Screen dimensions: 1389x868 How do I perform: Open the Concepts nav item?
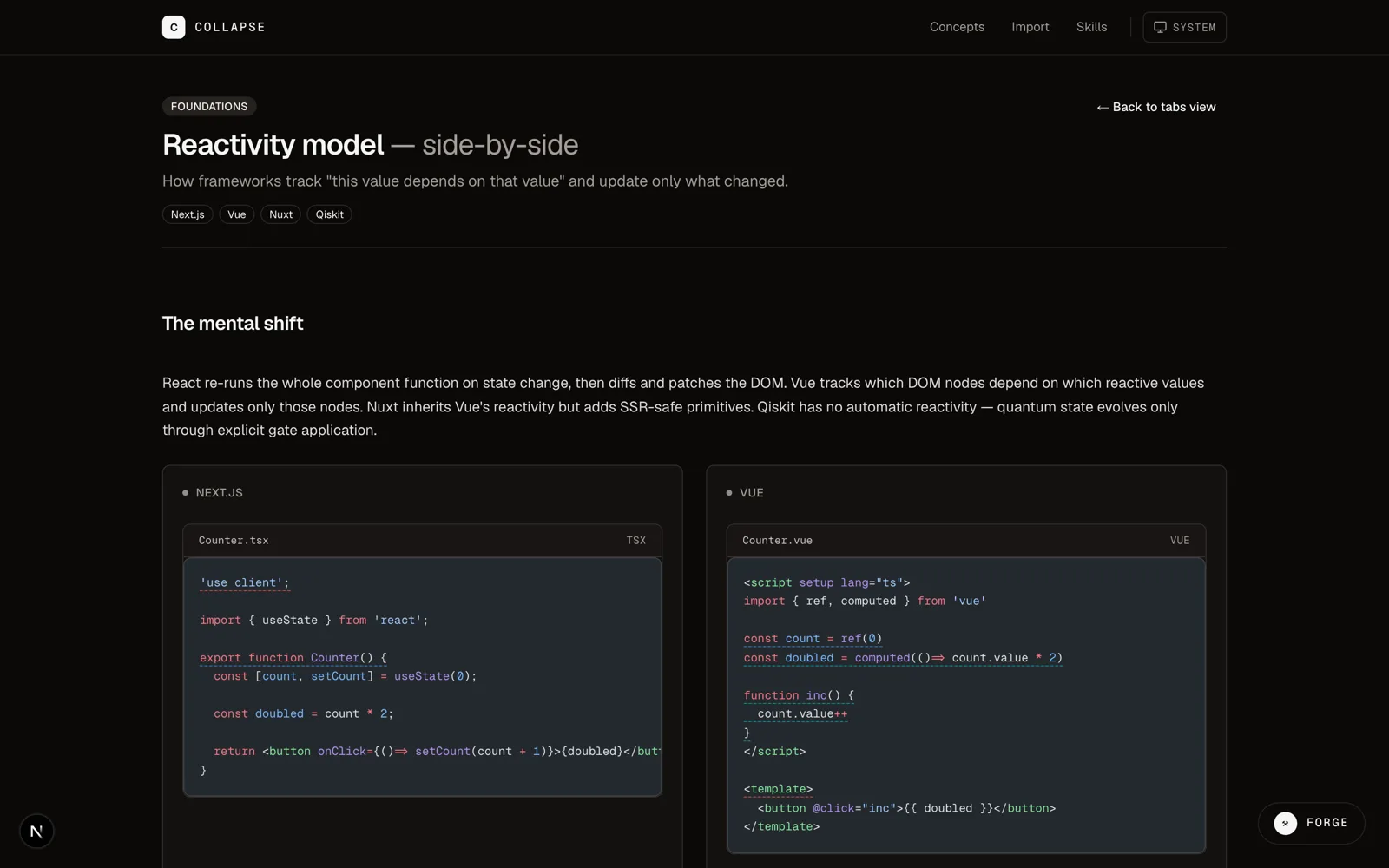tap(957, 27)
